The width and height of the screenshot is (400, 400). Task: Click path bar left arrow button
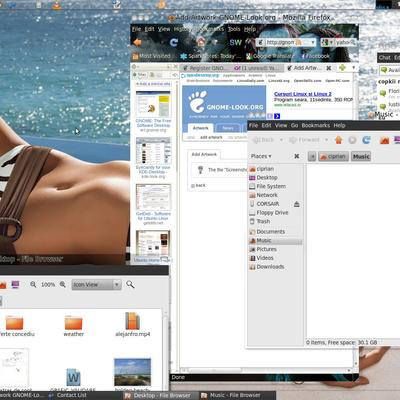pos(312,156)
